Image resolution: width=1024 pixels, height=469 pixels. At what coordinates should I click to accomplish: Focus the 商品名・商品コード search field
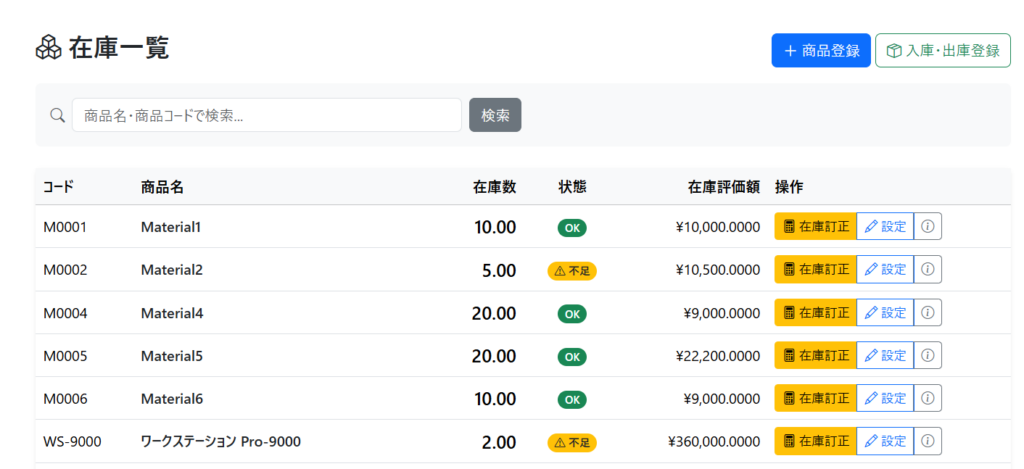266,115
